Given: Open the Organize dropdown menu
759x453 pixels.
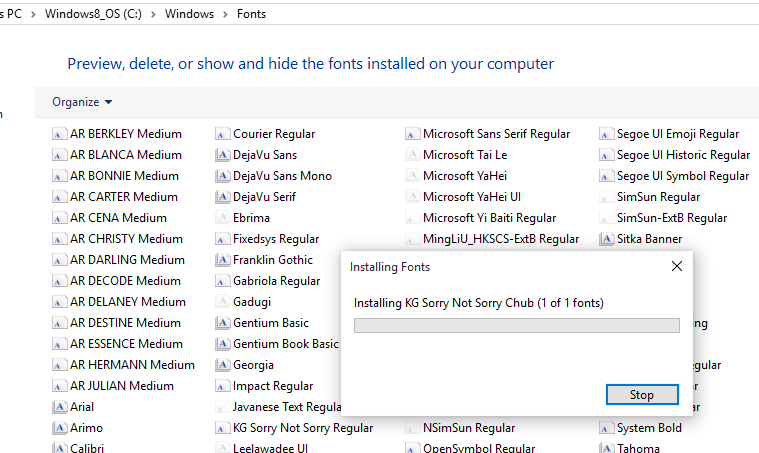Looking at the screenshot, I should [x=82, y=102].
